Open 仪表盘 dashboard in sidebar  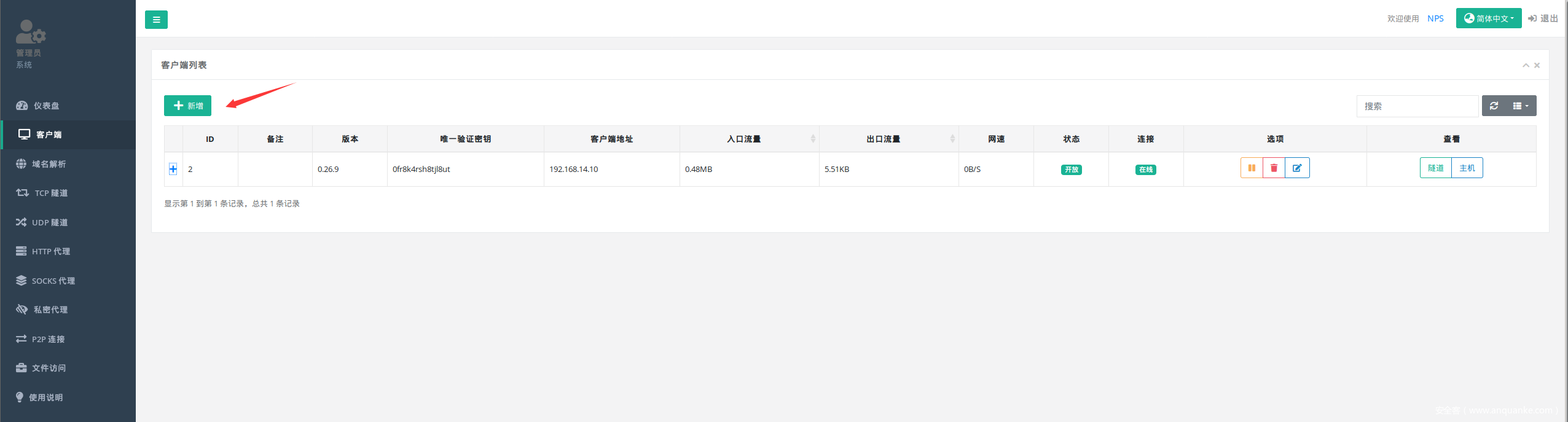[46, 106]
